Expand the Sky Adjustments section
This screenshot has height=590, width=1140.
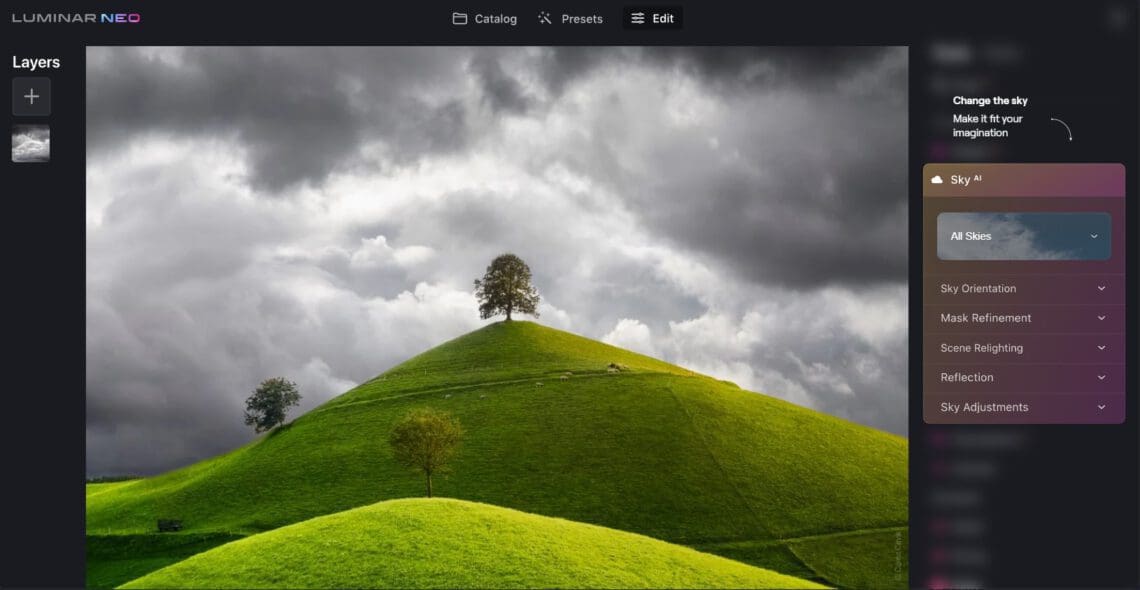click(x=1024, y=408)
